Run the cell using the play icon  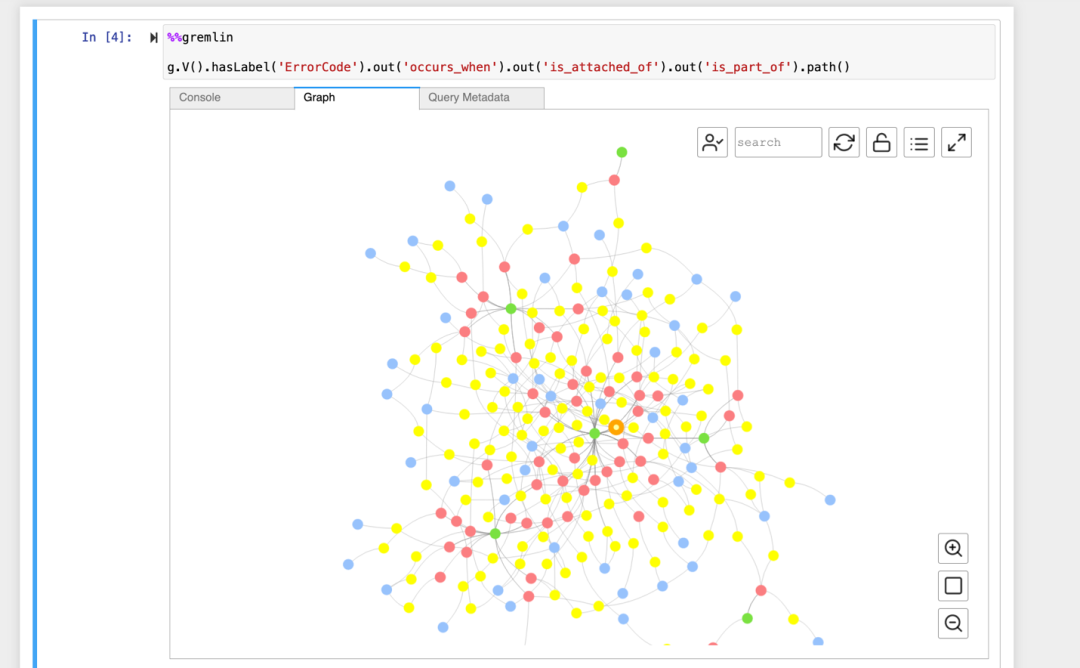pyautogui.click(x=154, y=38)
